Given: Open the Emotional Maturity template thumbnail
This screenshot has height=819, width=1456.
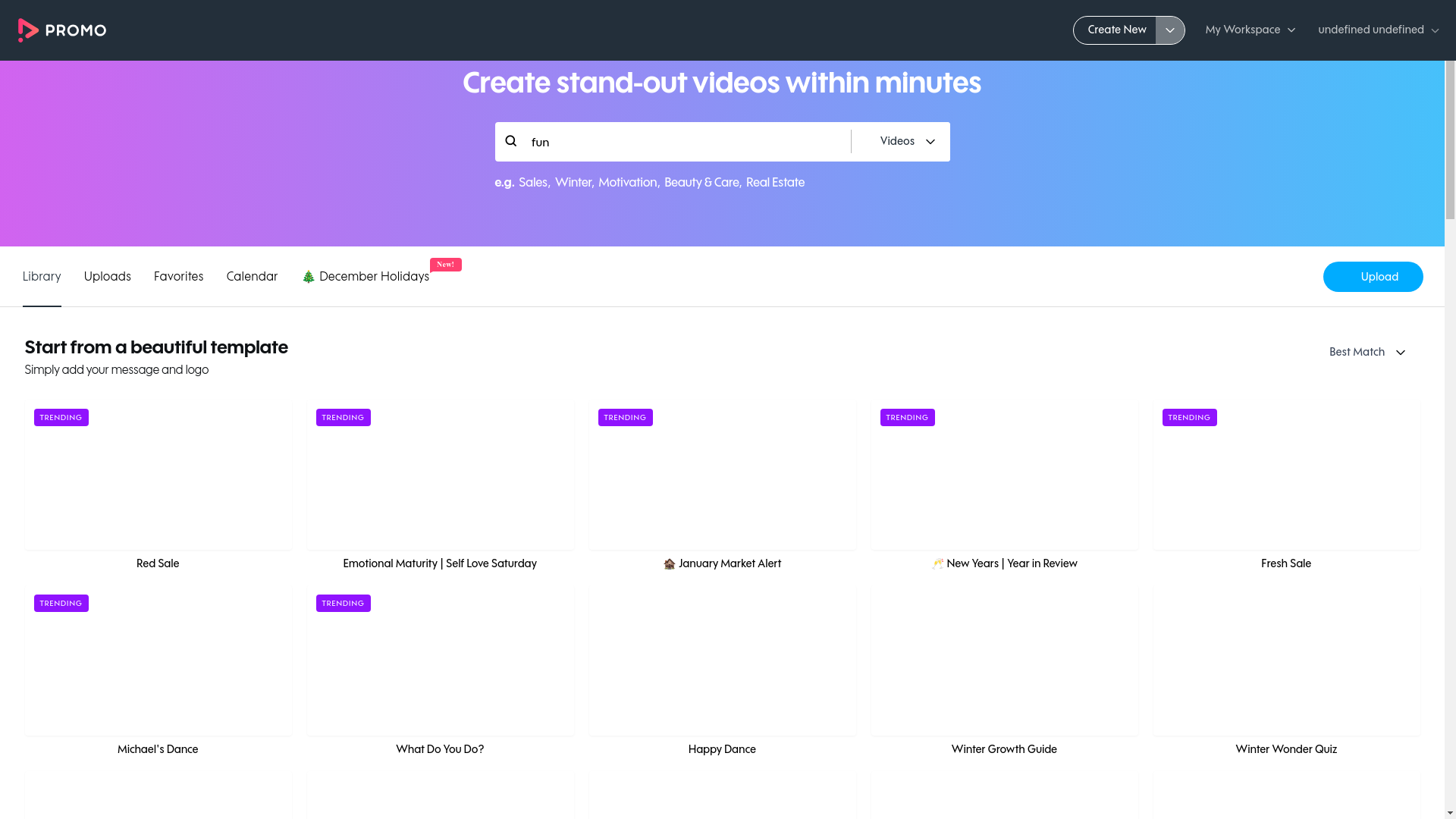Looking at the screenshot, I should (440, 475).
